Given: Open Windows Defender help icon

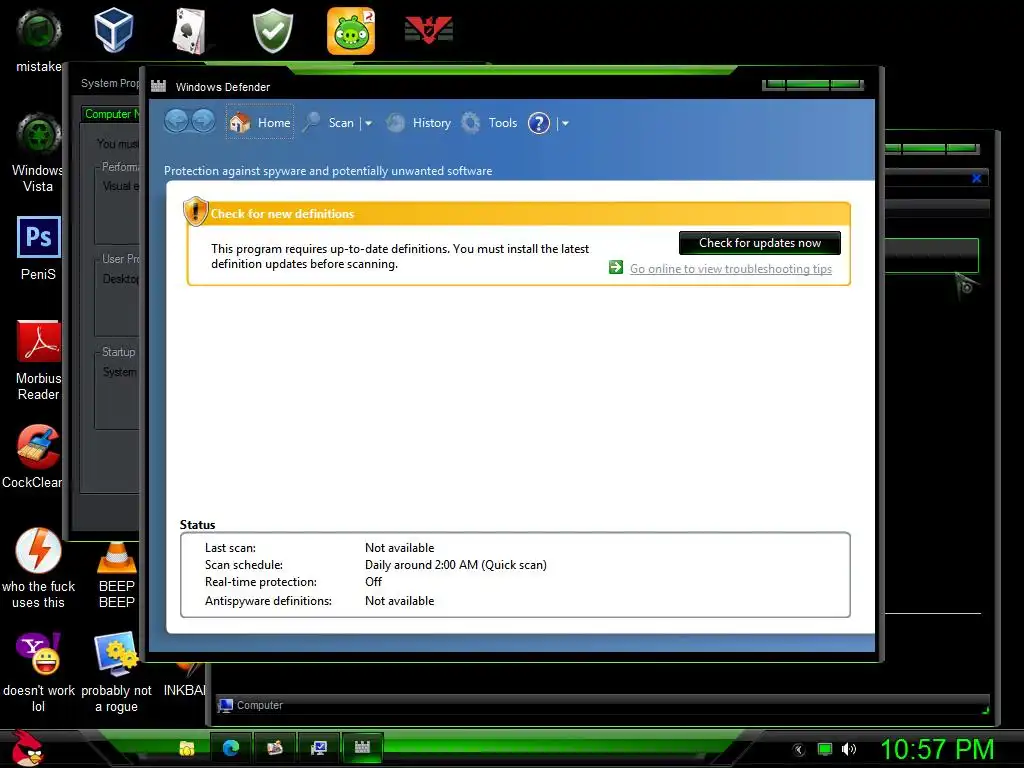Looking at the screenshot, I should 539,123.
